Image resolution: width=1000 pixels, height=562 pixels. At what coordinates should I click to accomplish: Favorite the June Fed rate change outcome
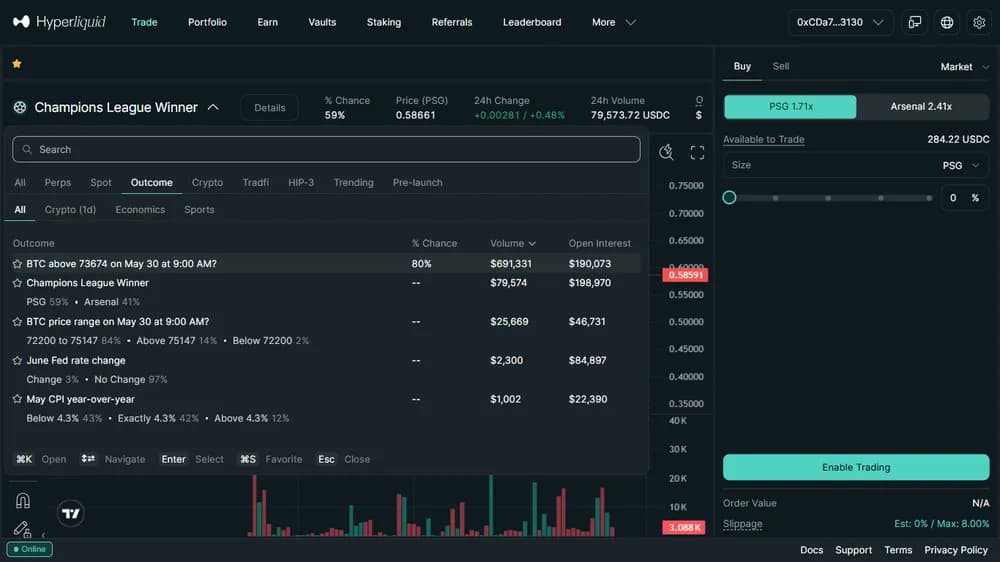coord(17,360)
